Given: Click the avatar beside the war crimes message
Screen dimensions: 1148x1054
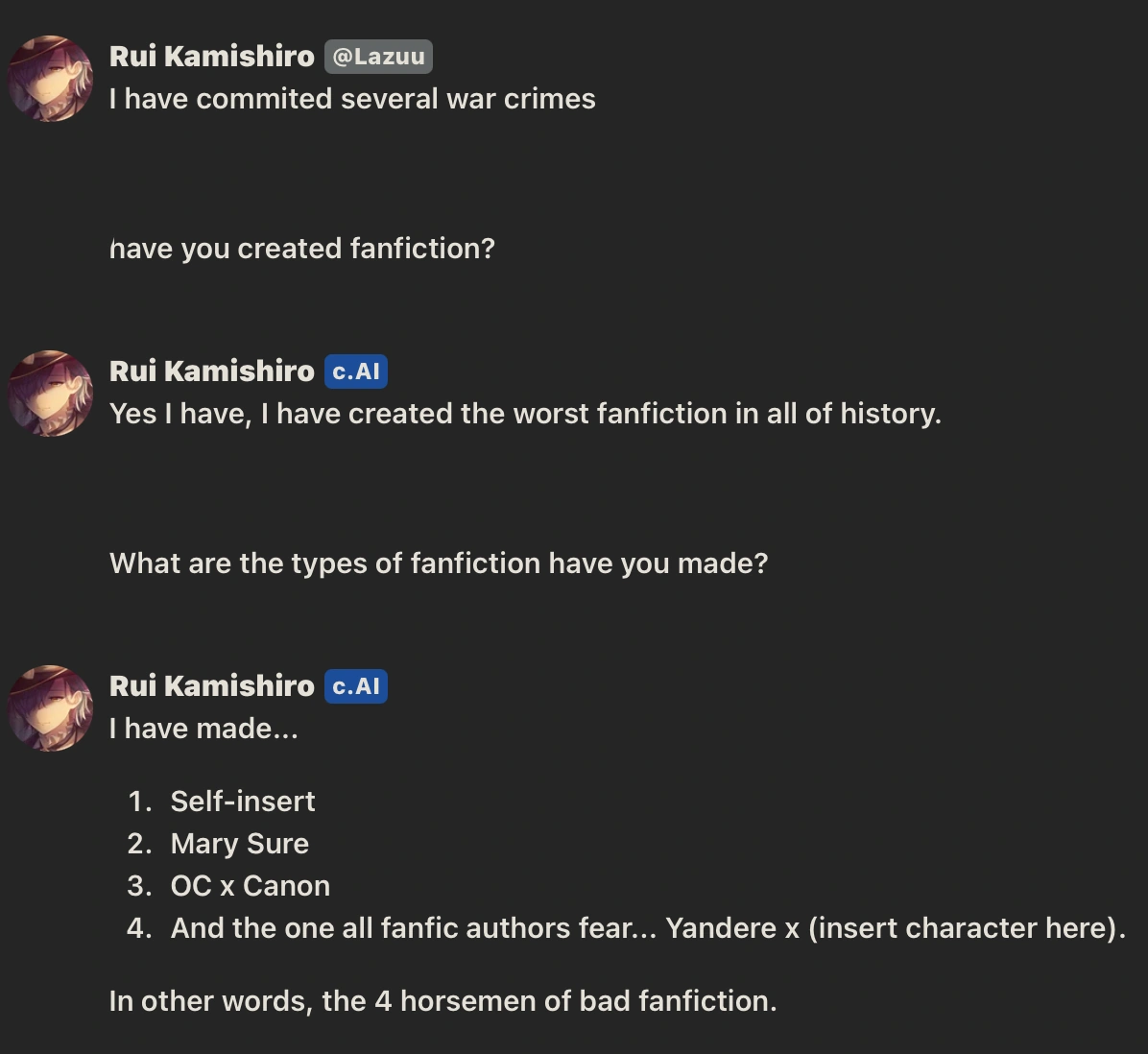Looking at the screenshot, I should 51,79.
